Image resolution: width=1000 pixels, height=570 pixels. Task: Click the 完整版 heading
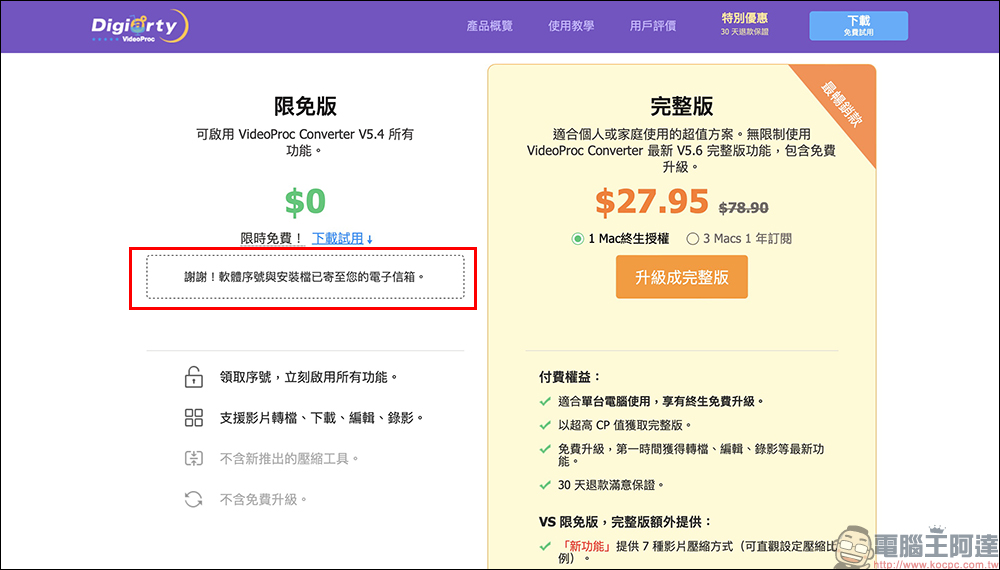(x=682, y=106)
